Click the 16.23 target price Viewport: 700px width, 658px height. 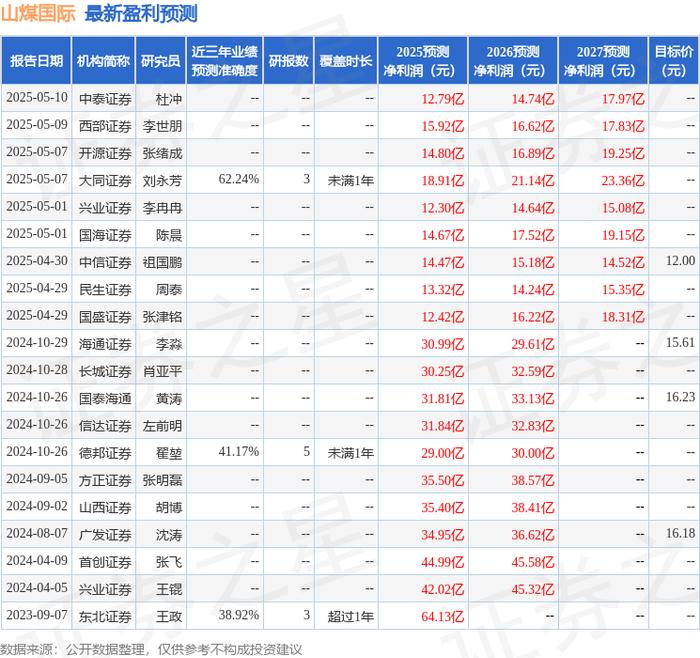680,397
